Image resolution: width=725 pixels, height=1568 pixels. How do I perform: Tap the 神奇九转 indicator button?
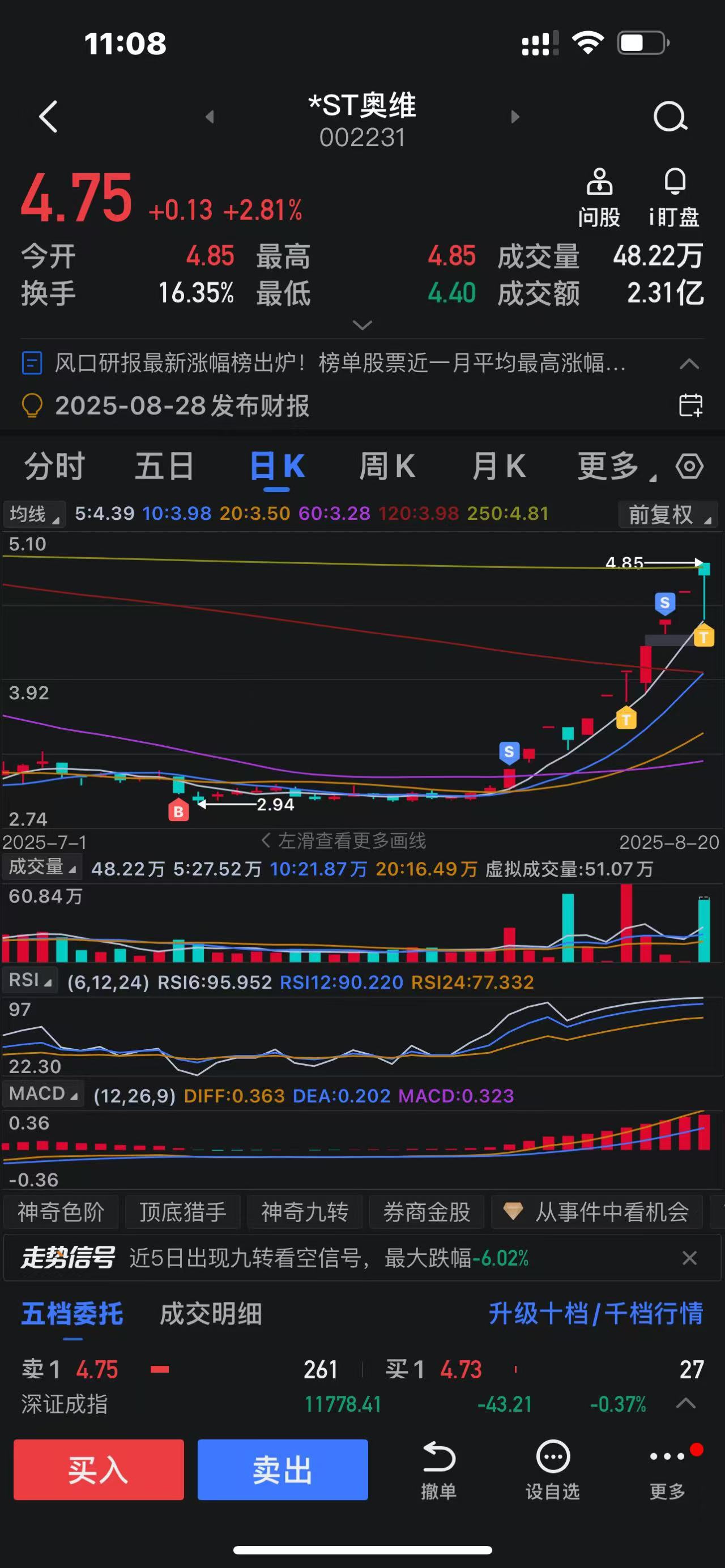click(304, 1211)
